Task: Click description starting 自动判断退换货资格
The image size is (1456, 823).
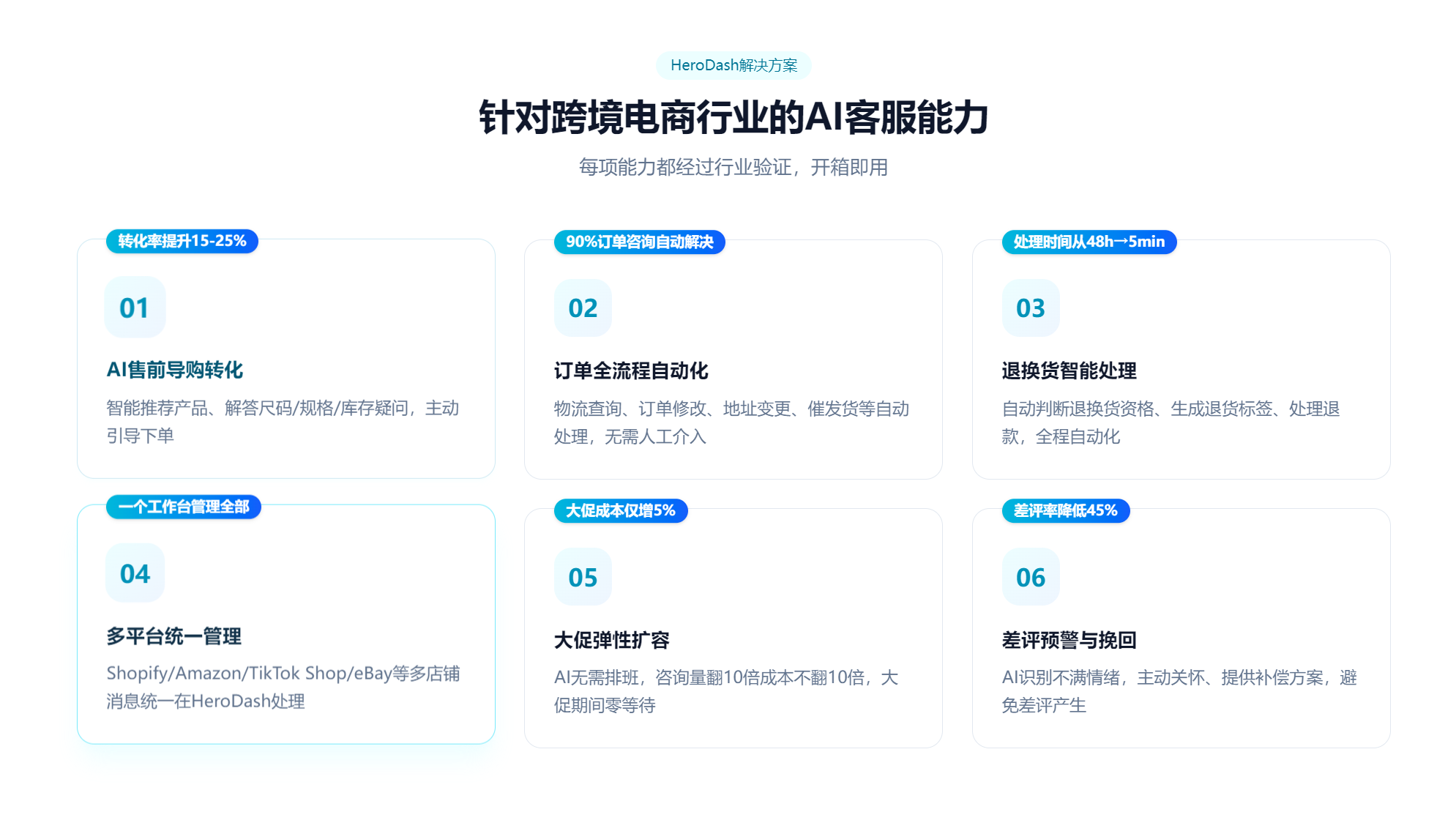Action: click(1171, 422)
